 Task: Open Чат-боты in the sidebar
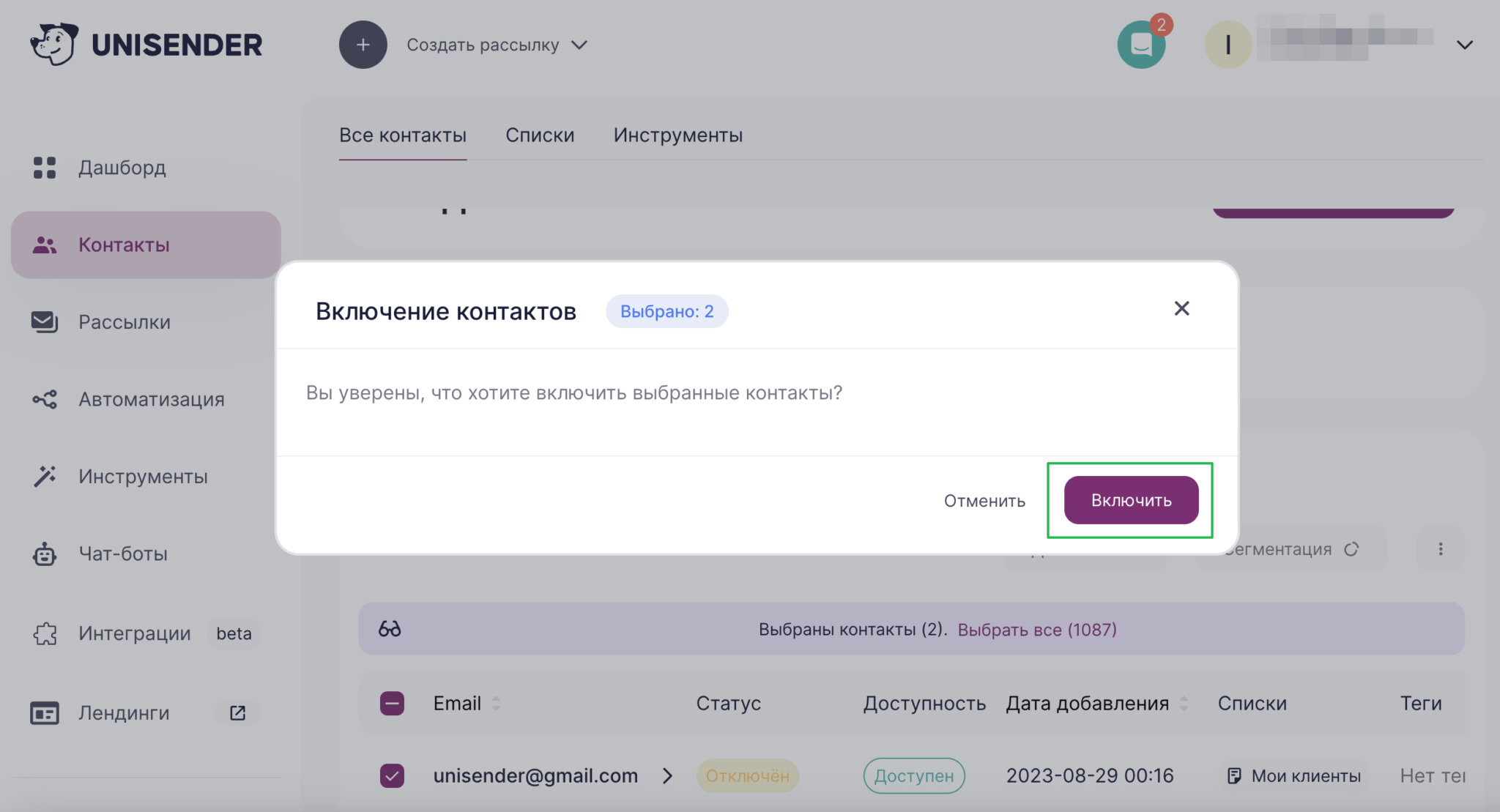click(x=122, y=554)
